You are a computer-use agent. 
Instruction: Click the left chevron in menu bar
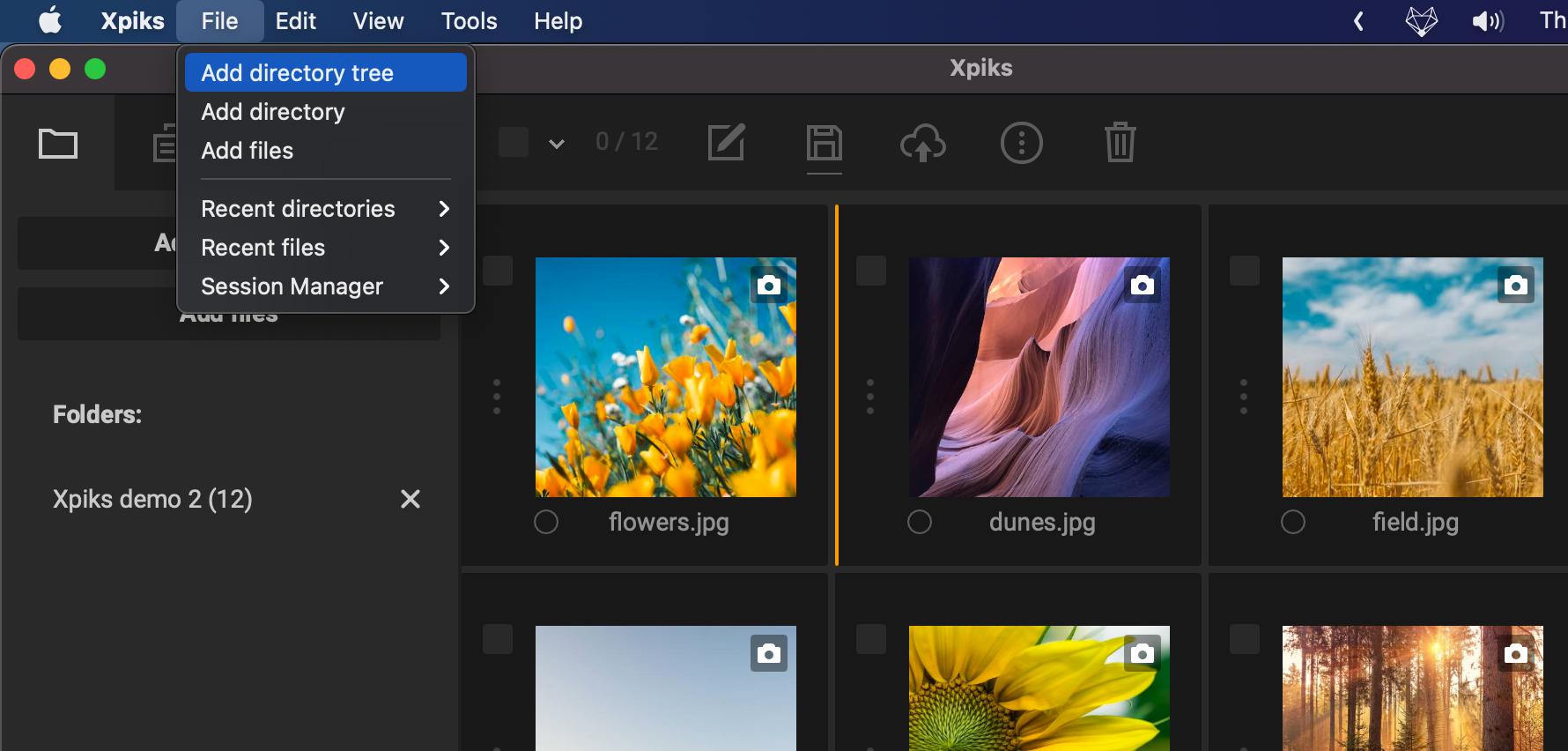[x=1358, y=21]
